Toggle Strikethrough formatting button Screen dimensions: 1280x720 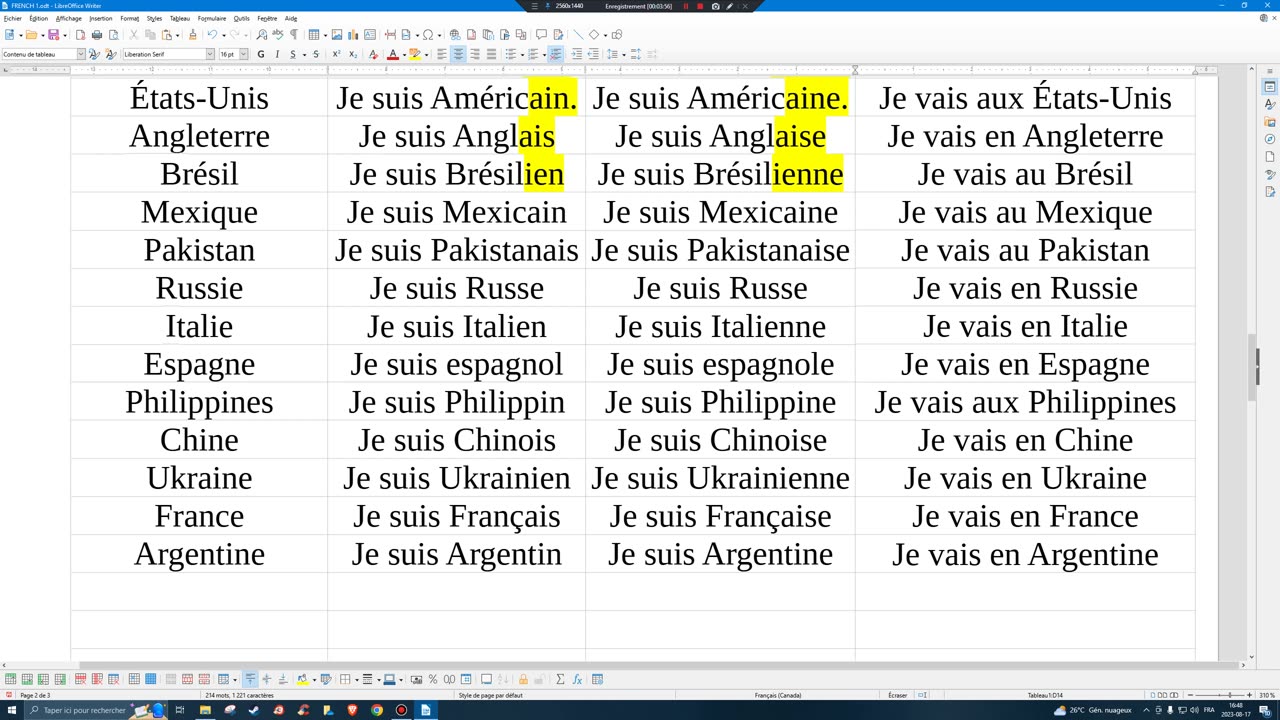316,54
